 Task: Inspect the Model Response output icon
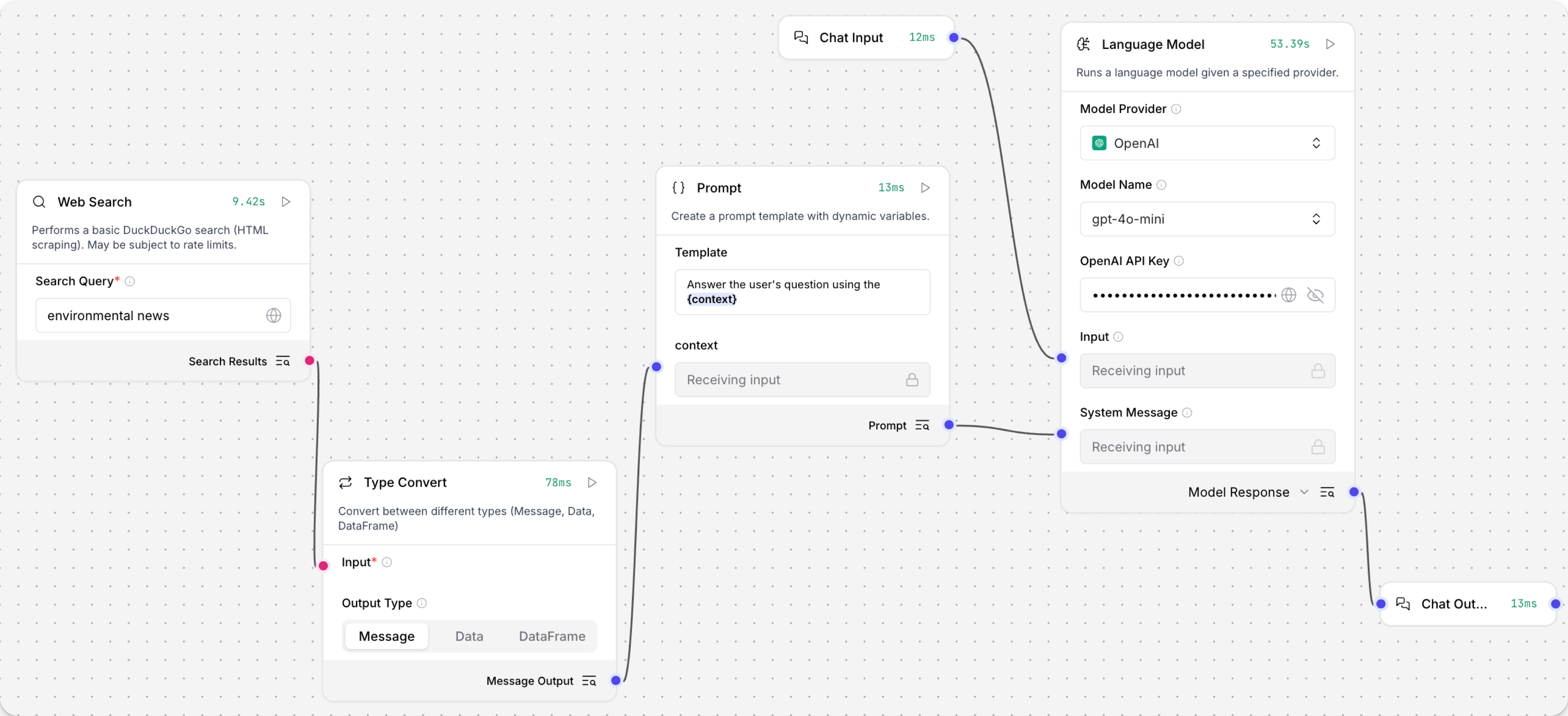[1328, 492]
